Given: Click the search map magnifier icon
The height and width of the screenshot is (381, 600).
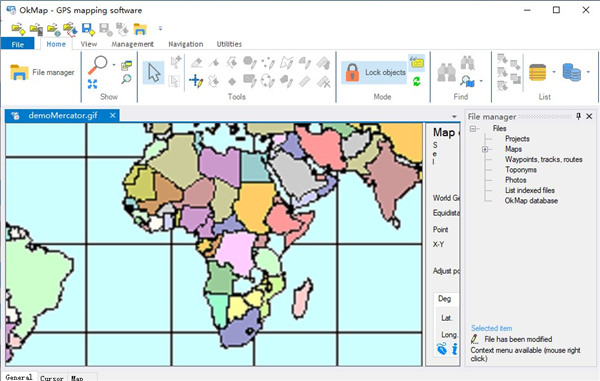Looking at the screenshot, I should (x=468, y=81).
